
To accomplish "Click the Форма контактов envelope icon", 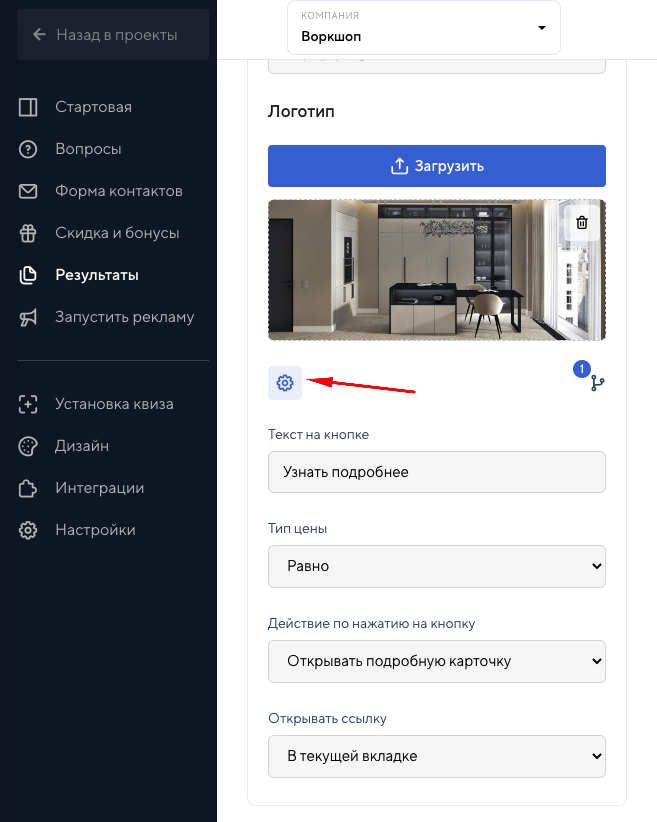I will (x=28, y=191).
